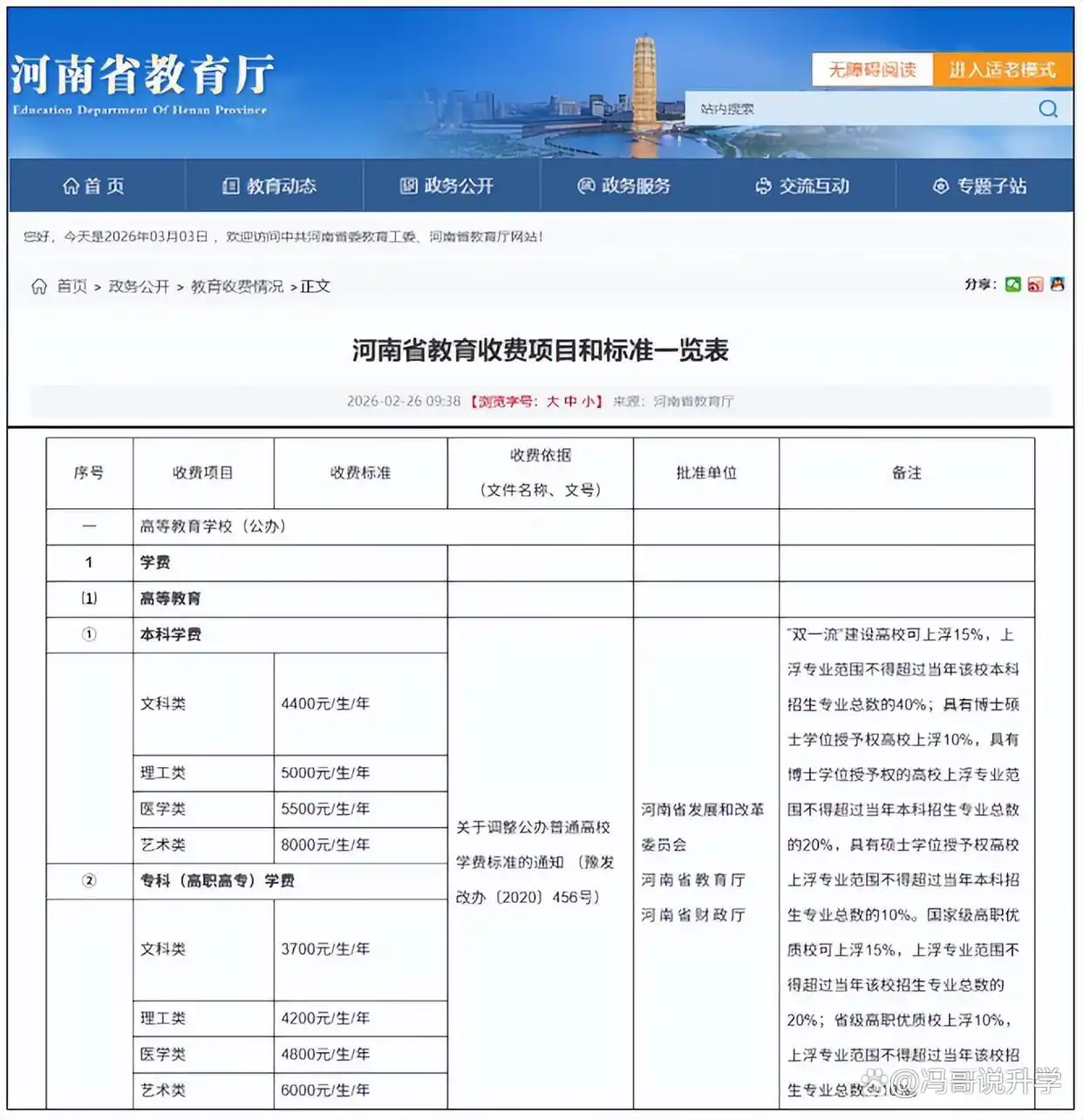The image size is (1083, 1120).
Task: Set font size to 小
Action: [x=590, y=402]
